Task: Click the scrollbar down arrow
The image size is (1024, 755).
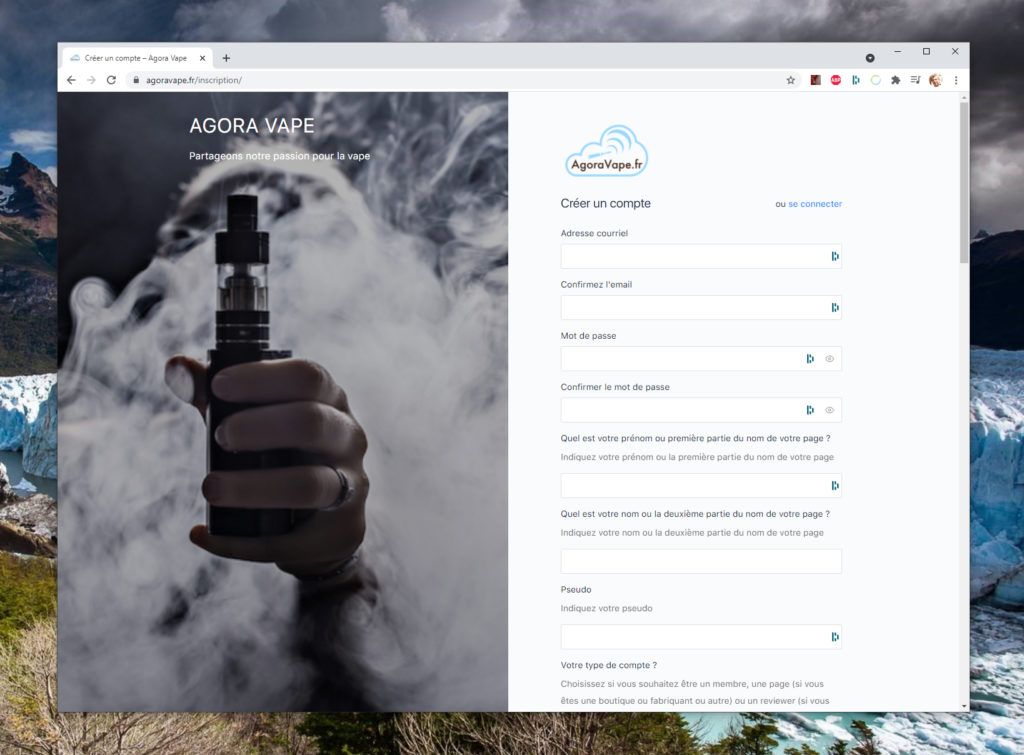Action: (964, 706)
